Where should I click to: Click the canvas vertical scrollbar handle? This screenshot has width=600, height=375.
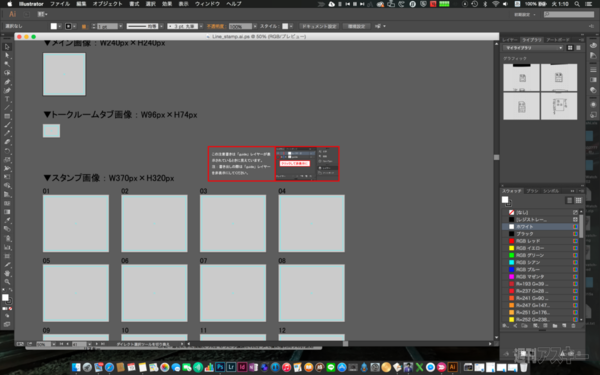(x=496, y=157)
